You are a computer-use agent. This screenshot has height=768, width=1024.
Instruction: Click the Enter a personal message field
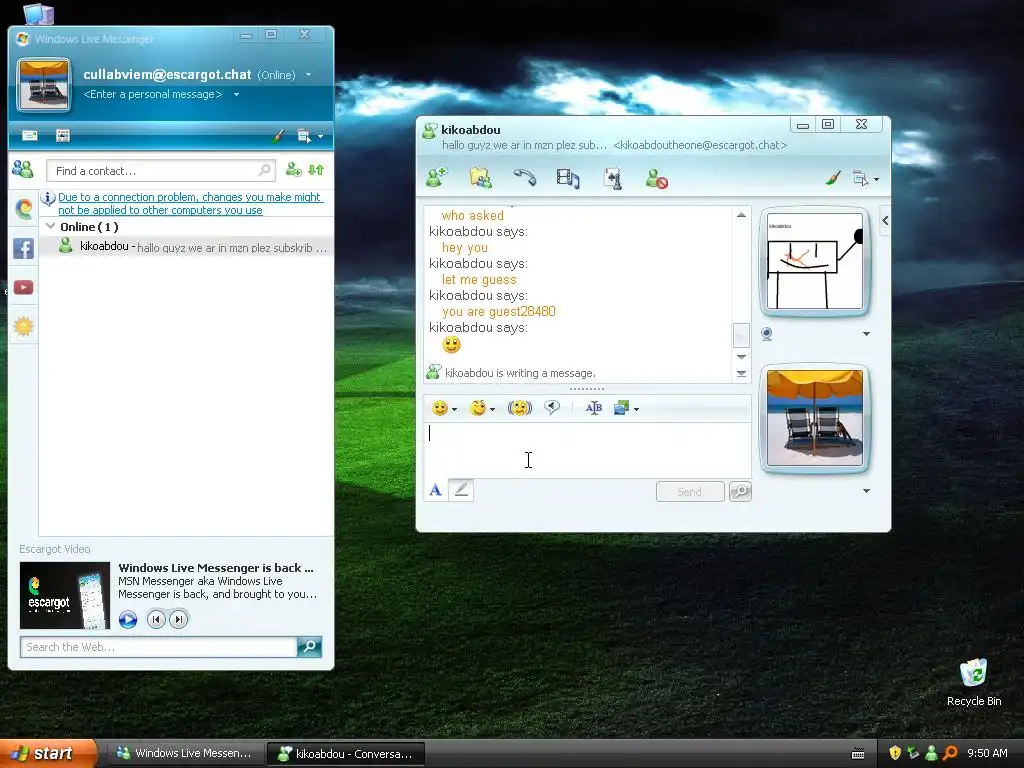click(x=153, y=94)
